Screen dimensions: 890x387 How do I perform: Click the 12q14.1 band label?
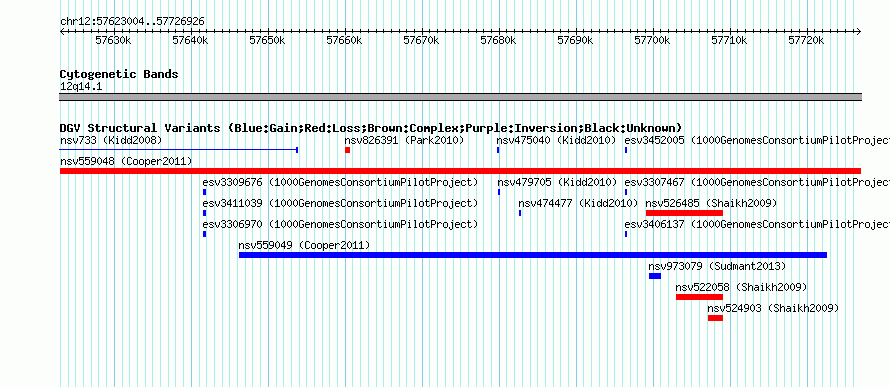click(81, 87)
